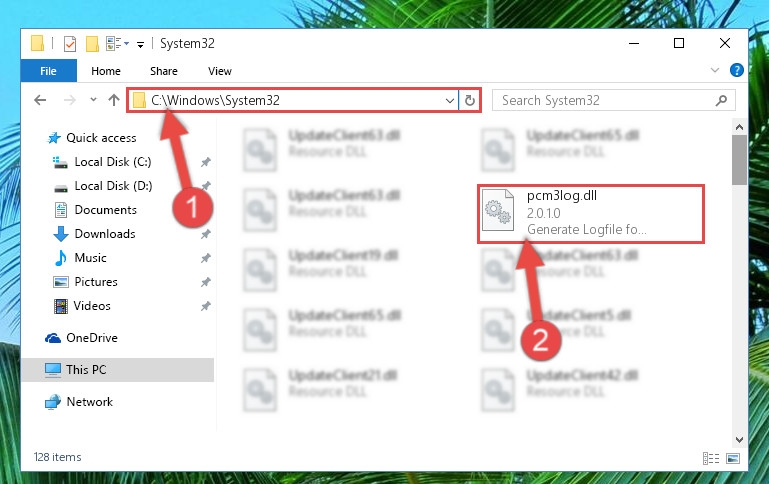The width and height of the screenshot is (769, 484).
Task: Click the Properties icon in quick access toolbar
Action: point(70,44)
